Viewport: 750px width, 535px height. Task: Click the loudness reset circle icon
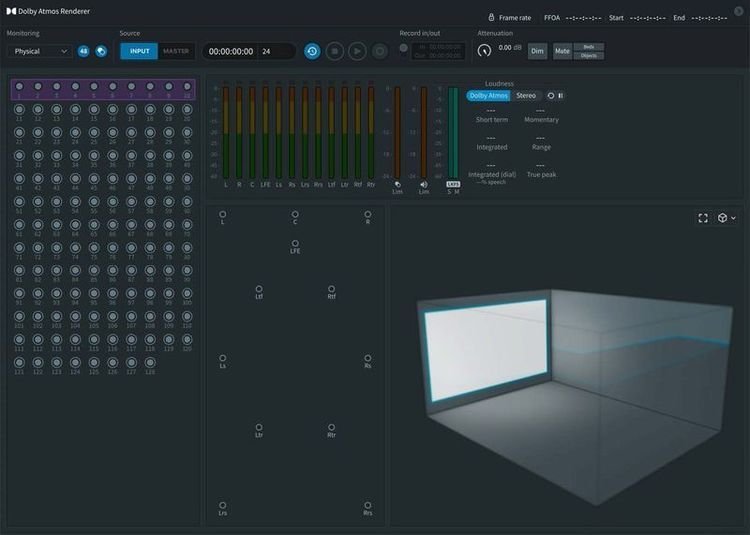point(551,96)
